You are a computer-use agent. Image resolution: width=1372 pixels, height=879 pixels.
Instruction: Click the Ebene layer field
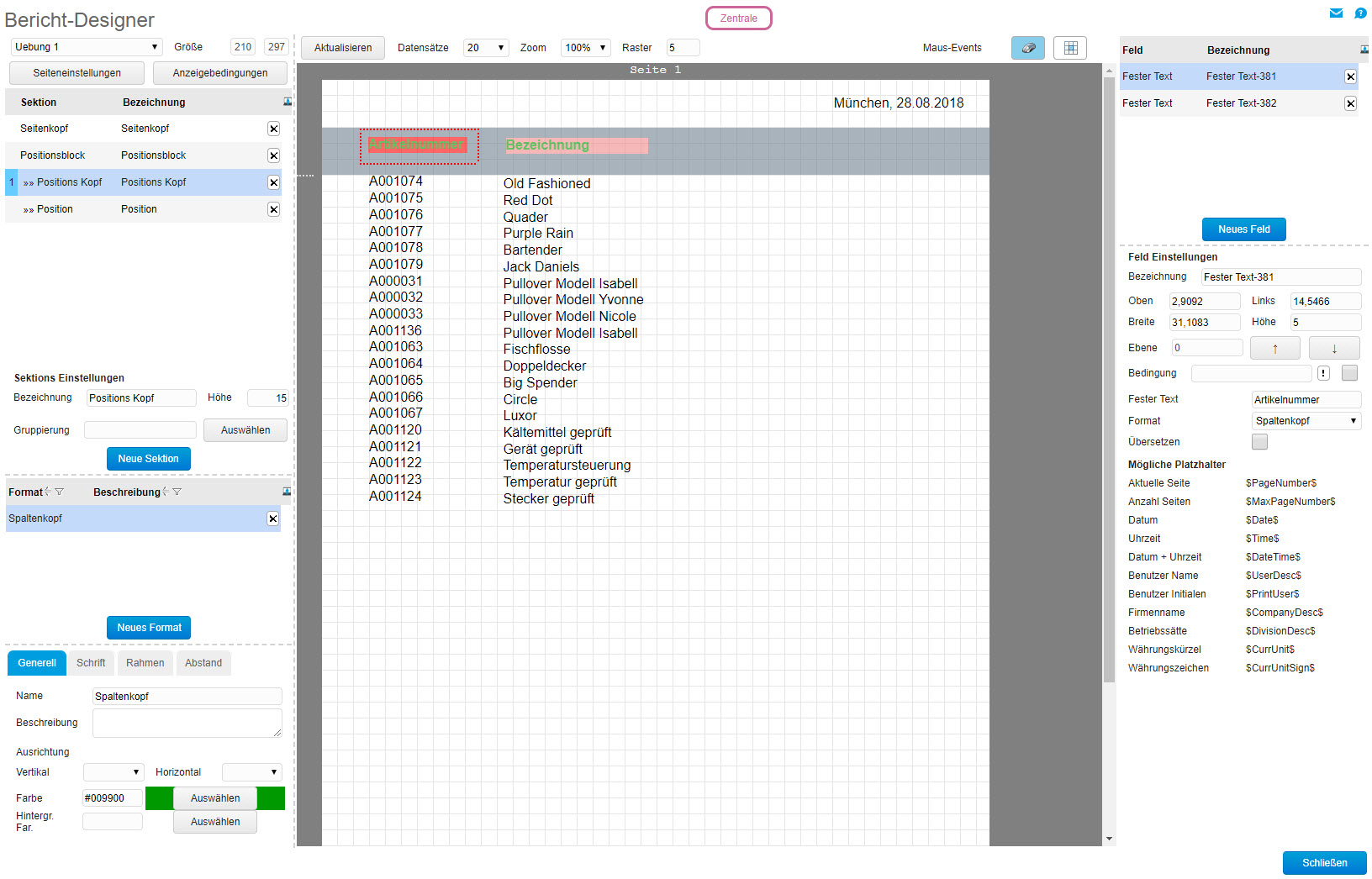(x=1207, y=348)
